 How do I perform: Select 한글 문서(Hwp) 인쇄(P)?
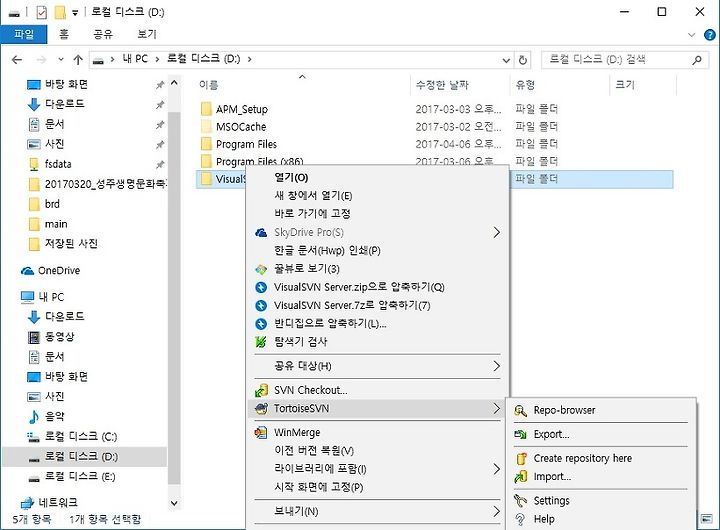pos(327,250)
